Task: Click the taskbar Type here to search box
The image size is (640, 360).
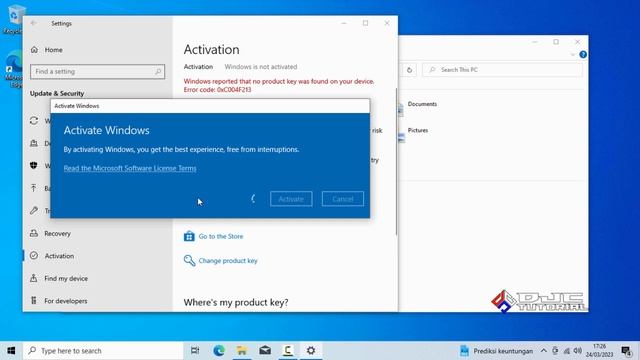Action: (103, 351)
